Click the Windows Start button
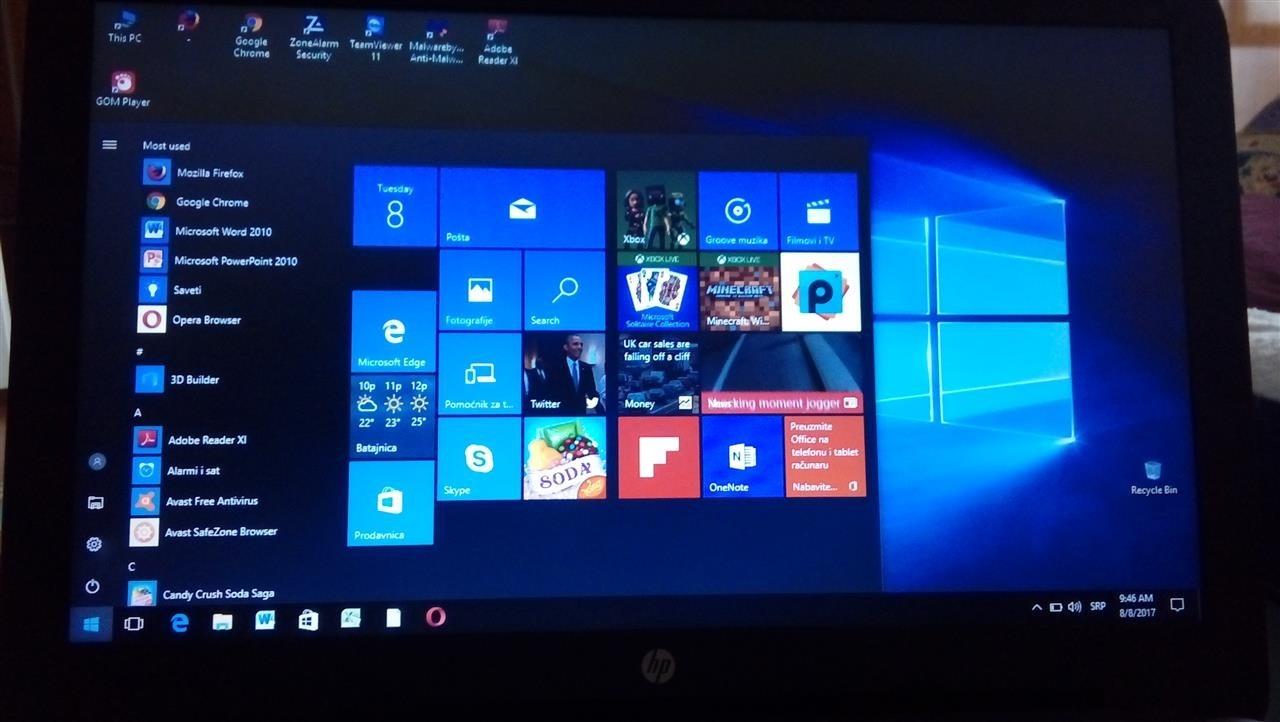Screen dimensions: 1280x722 tap(91, 624)
